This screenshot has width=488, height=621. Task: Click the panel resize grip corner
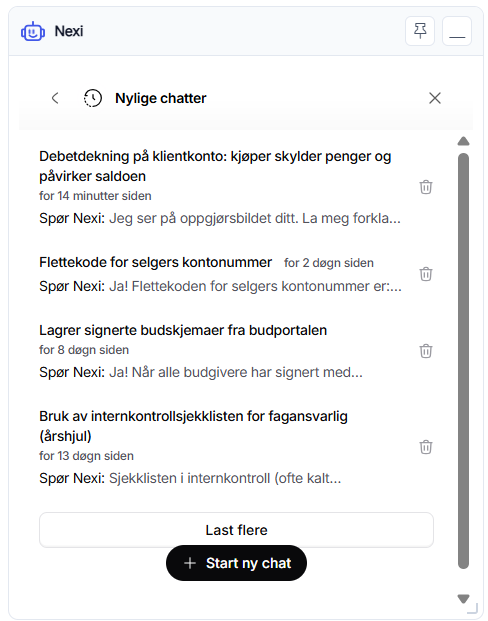(x=473, y=608)
